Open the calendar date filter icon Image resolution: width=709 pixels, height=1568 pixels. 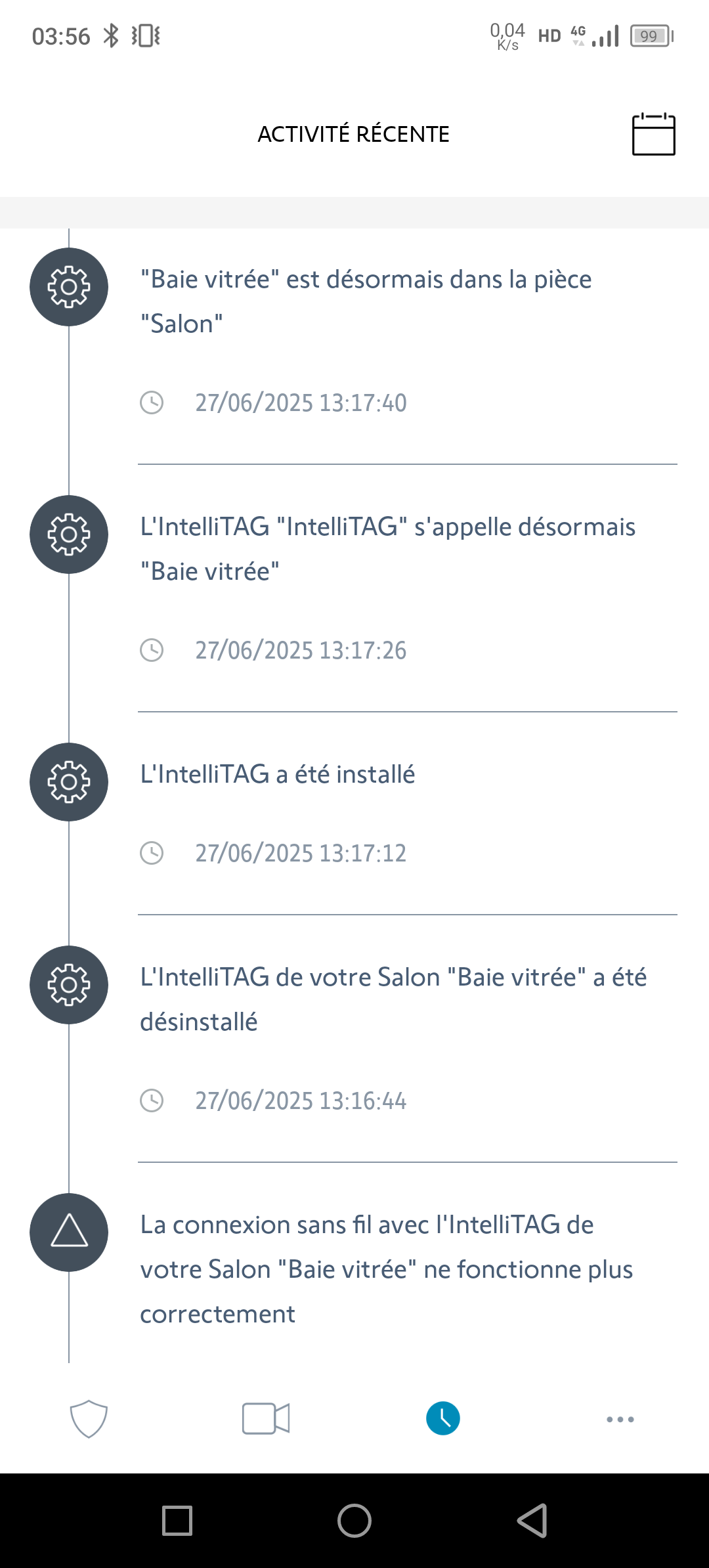[653, 135]
